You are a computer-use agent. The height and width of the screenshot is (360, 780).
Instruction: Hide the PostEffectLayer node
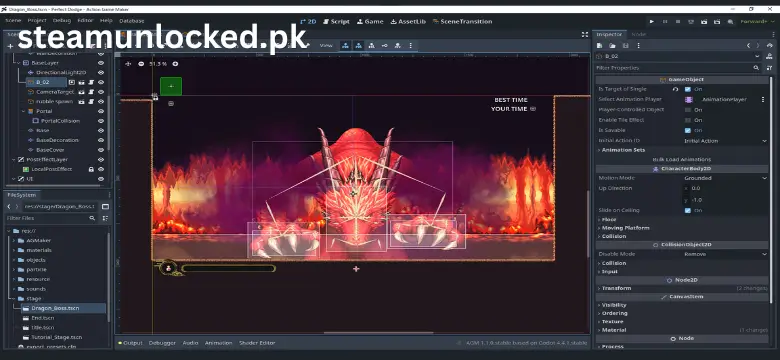(x=101, y=160)
